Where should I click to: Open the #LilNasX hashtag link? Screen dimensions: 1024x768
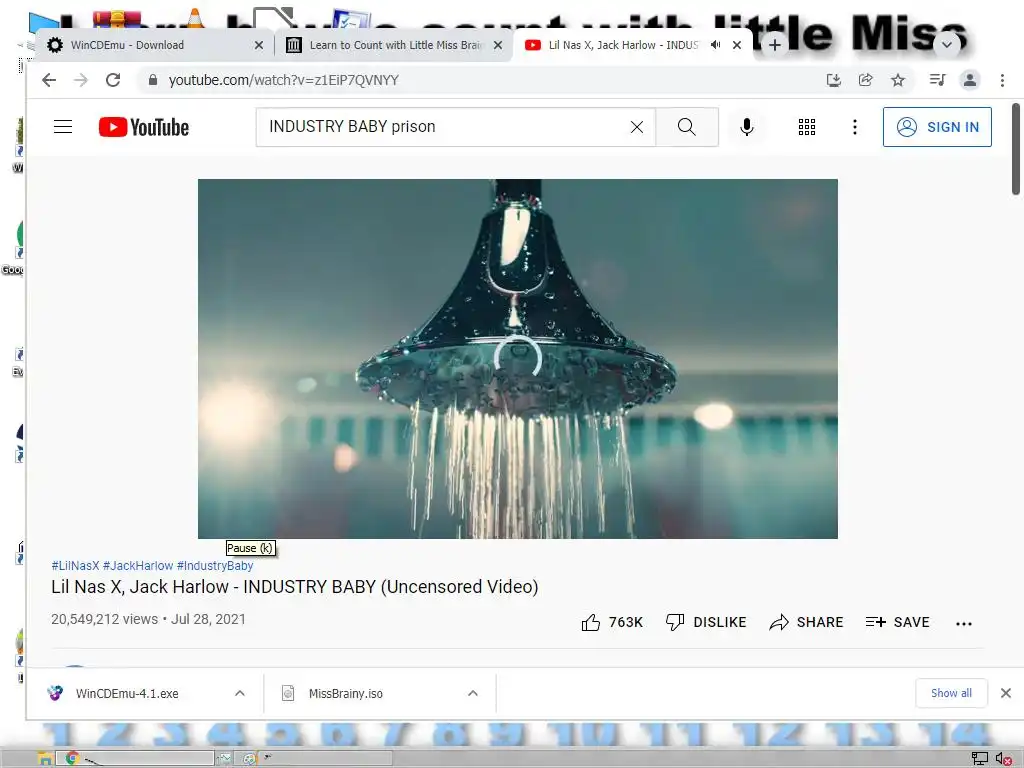(x=75, y=566)
